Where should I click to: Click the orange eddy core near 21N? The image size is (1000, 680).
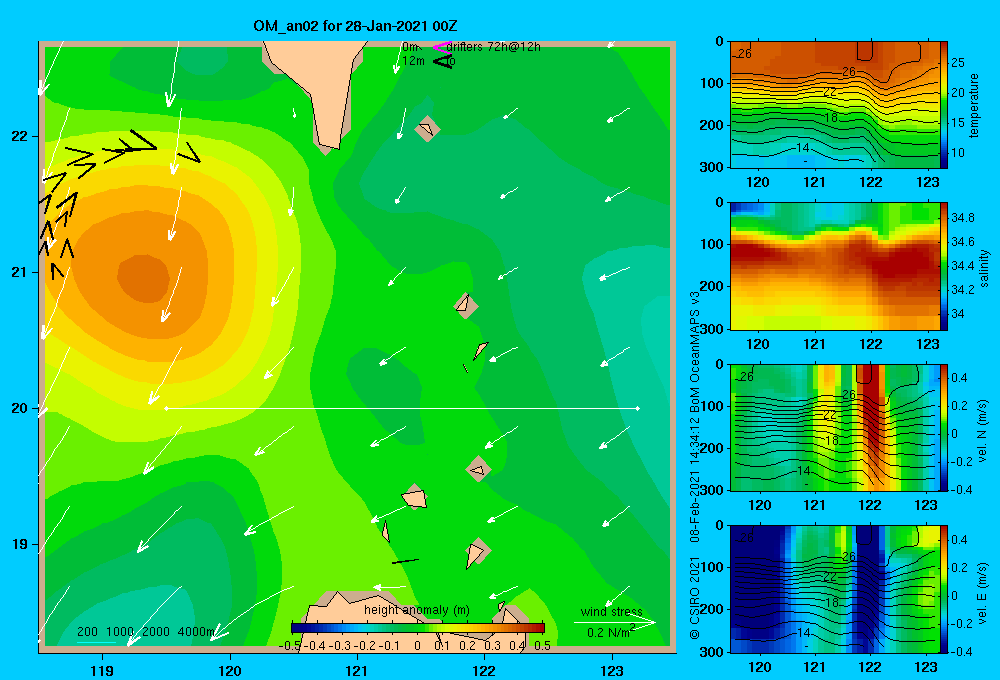click(x=143, y=277)
